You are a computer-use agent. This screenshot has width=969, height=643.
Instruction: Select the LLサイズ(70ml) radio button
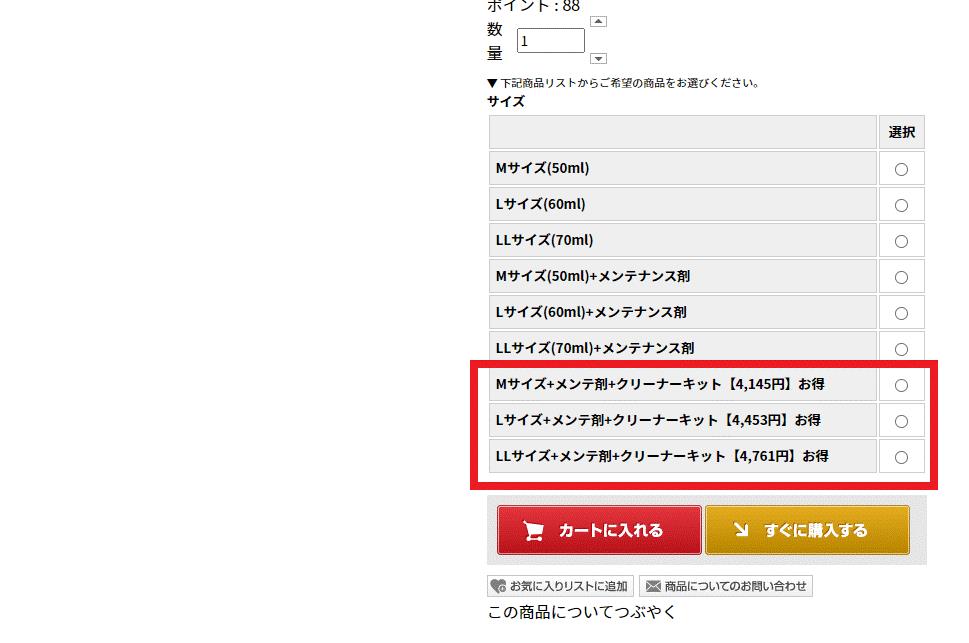[901, 241]
